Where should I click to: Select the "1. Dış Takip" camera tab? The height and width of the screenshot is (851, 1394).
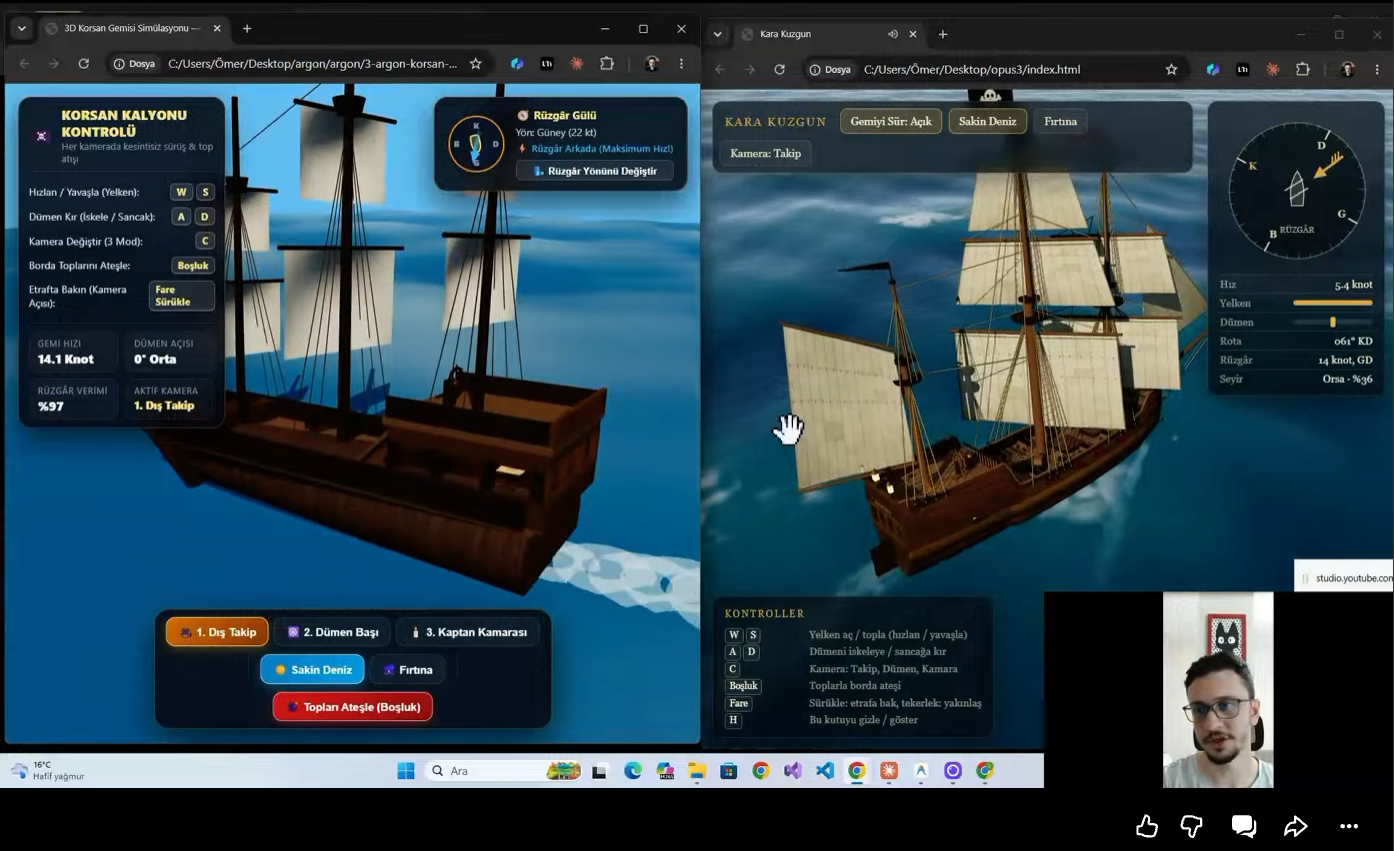click(217, 632)
